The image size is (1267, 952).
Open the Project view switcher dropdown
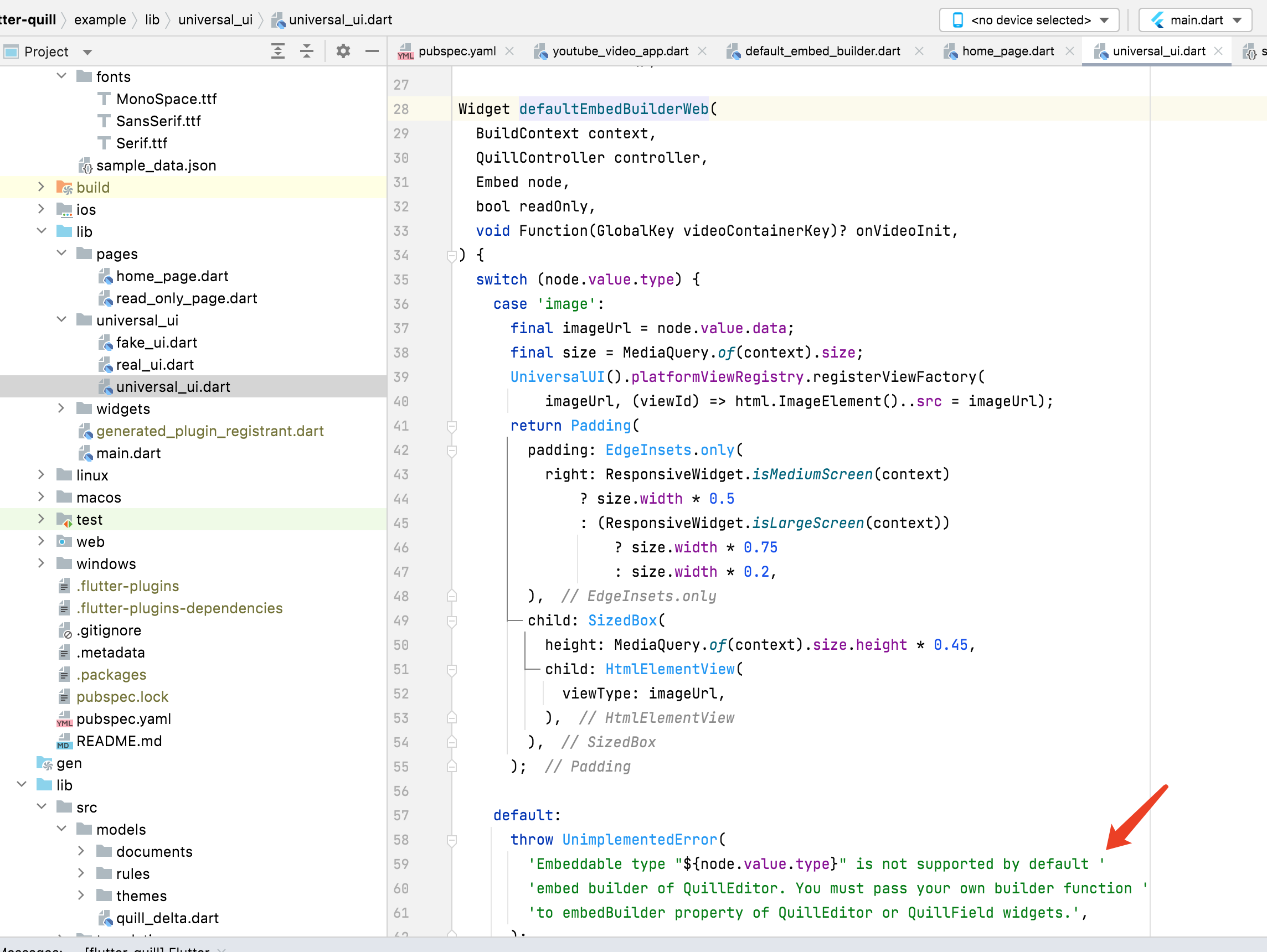[87, 51]
